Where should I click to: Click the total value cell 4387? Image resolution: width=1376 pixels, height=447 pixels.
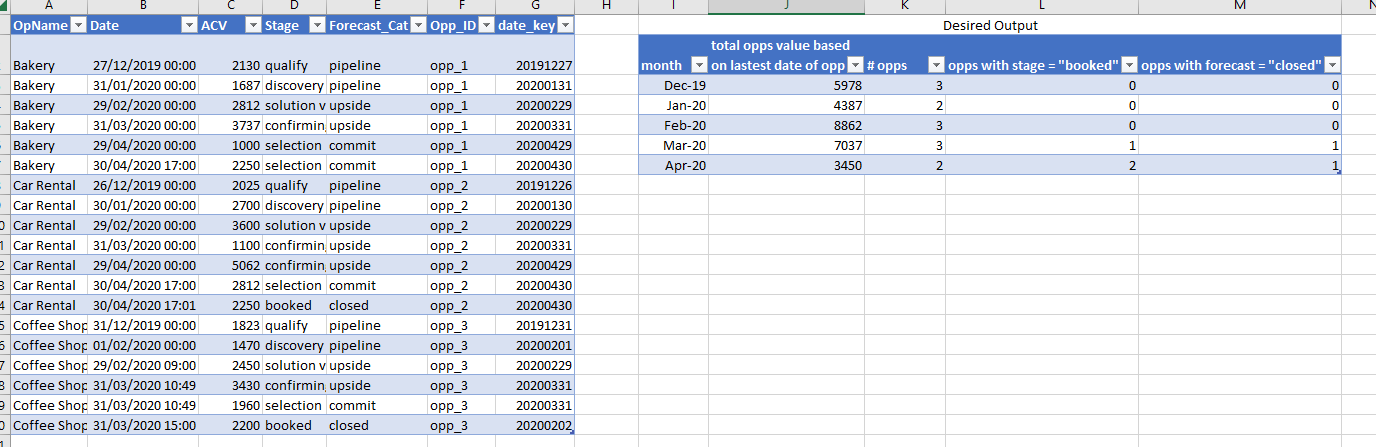click(787, 105)
